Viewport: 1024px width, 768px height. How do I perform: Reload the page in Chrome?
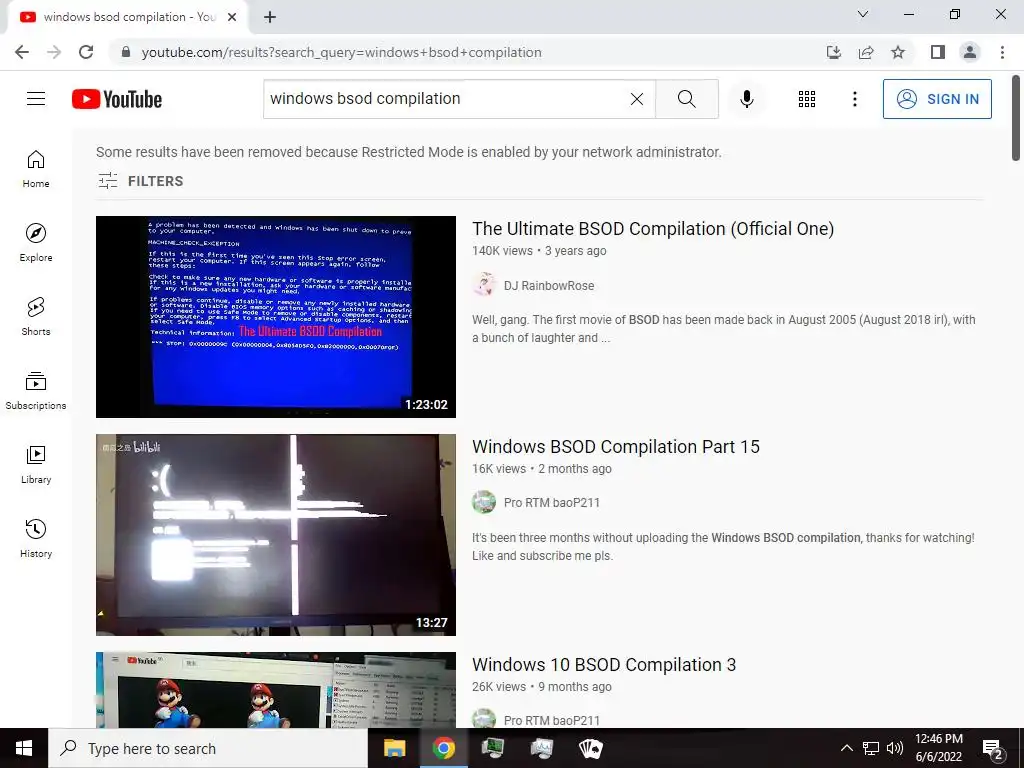point(86,52)
